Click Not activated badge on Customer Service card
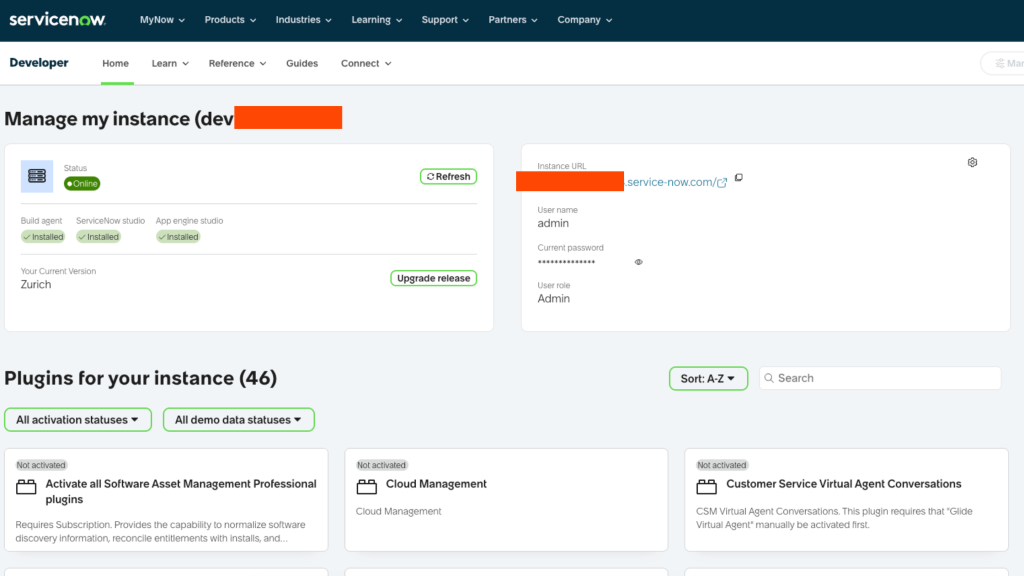Screen dimensions: 1024x576 (x=722, y=465)
